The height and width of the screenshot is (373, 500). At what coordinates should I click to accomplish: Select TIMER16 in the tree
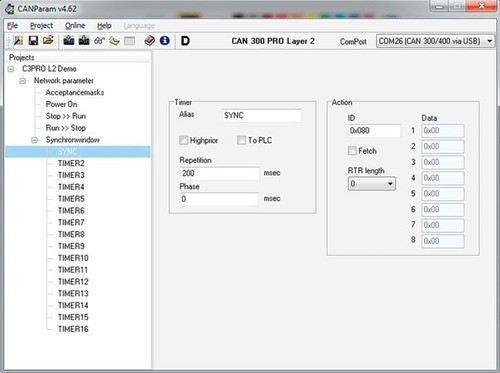pyautogui.click(x=73, y=329)
